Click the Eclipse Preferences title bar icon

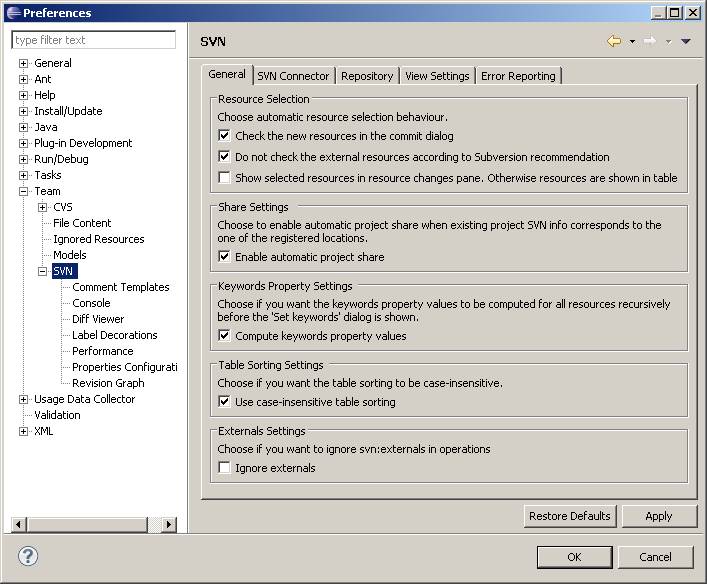(14, 13)
